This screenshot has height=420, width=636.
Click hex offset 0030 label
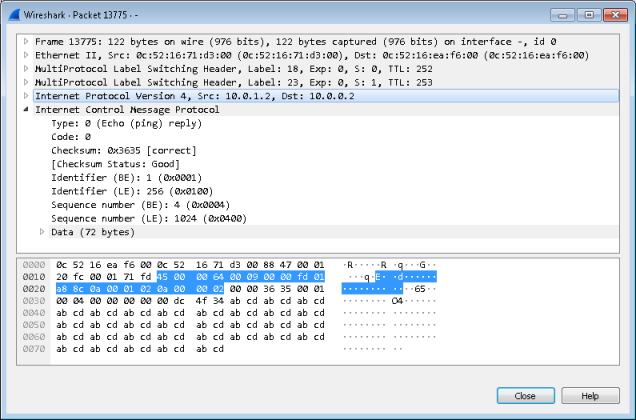coord(34,301)
